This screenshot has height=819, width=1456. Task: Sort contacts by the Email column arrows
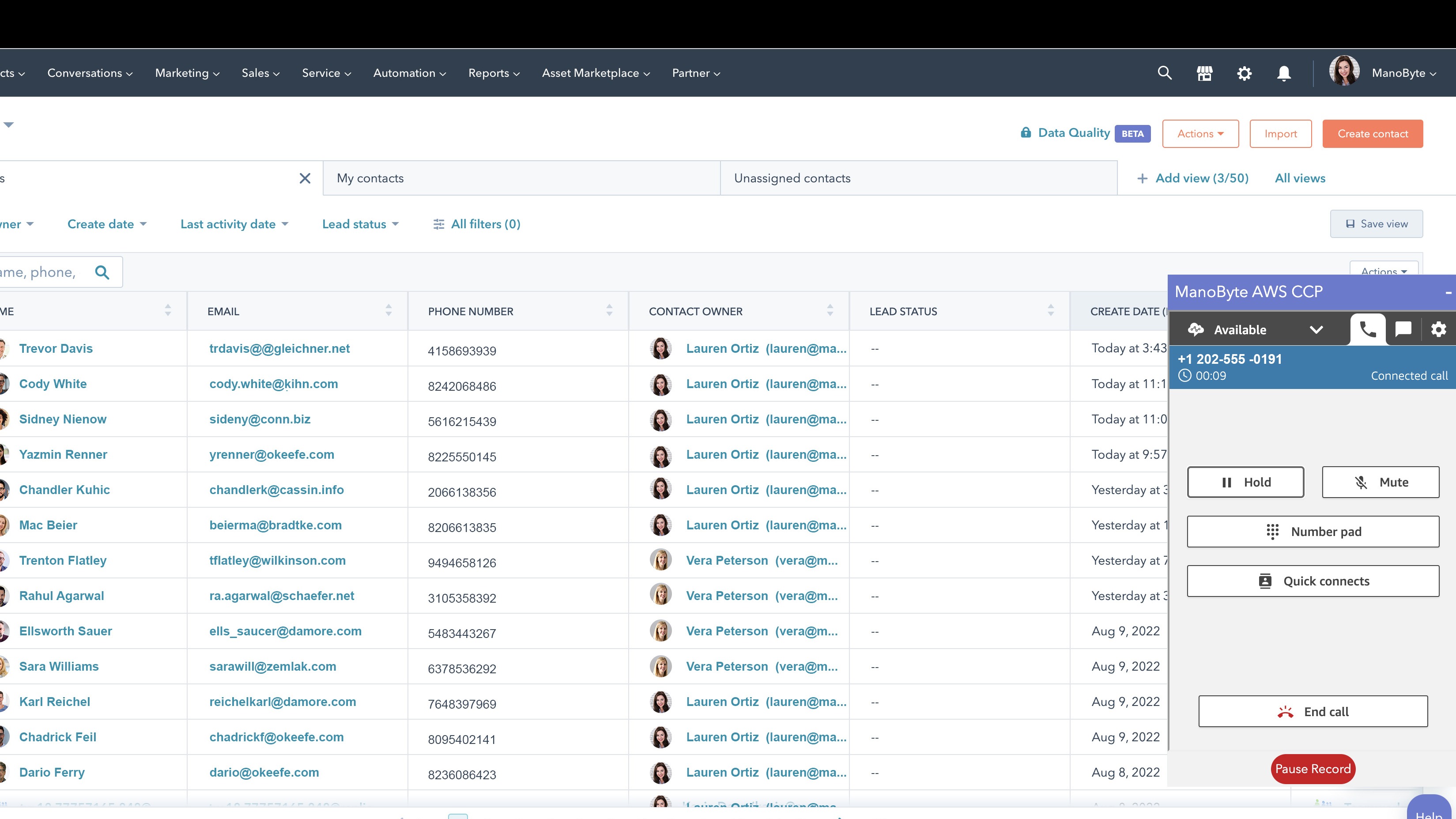click(389, 310)
